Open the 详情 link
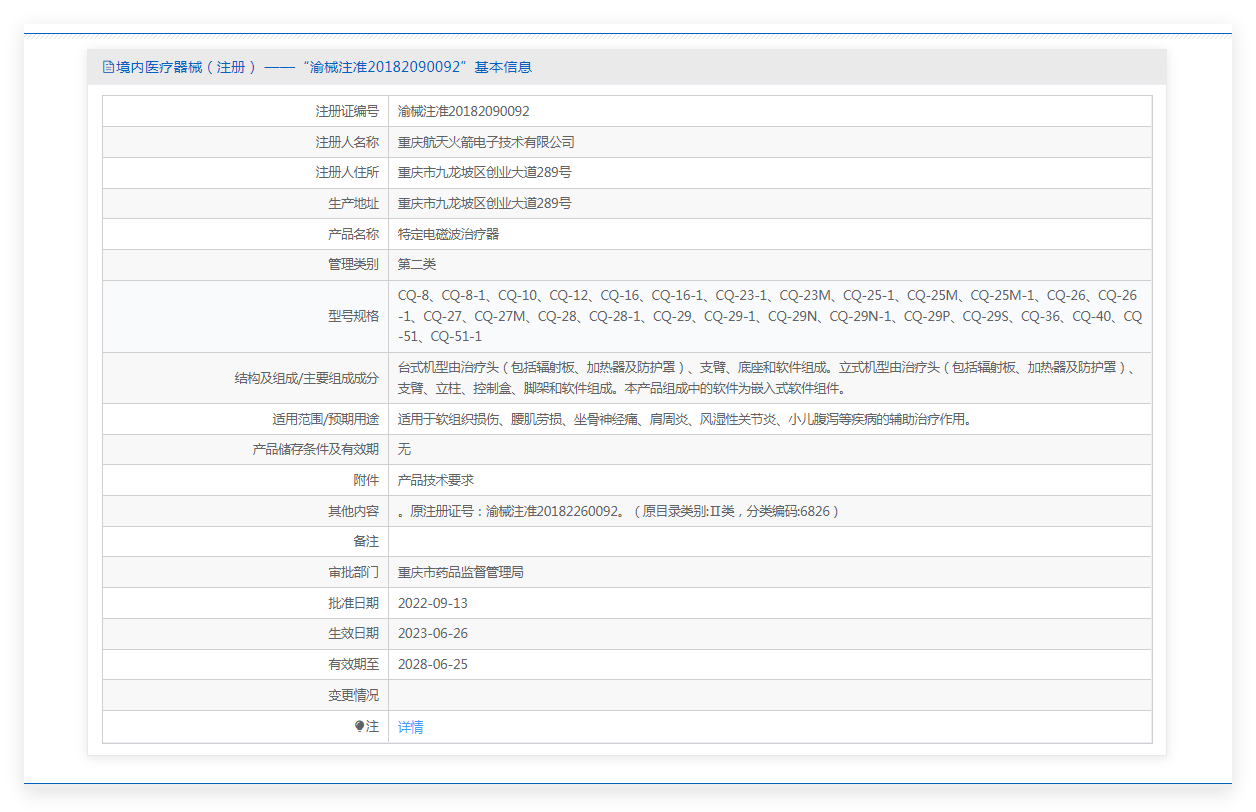This screenshot has width=1256, height=812. [x=410, y=727]
